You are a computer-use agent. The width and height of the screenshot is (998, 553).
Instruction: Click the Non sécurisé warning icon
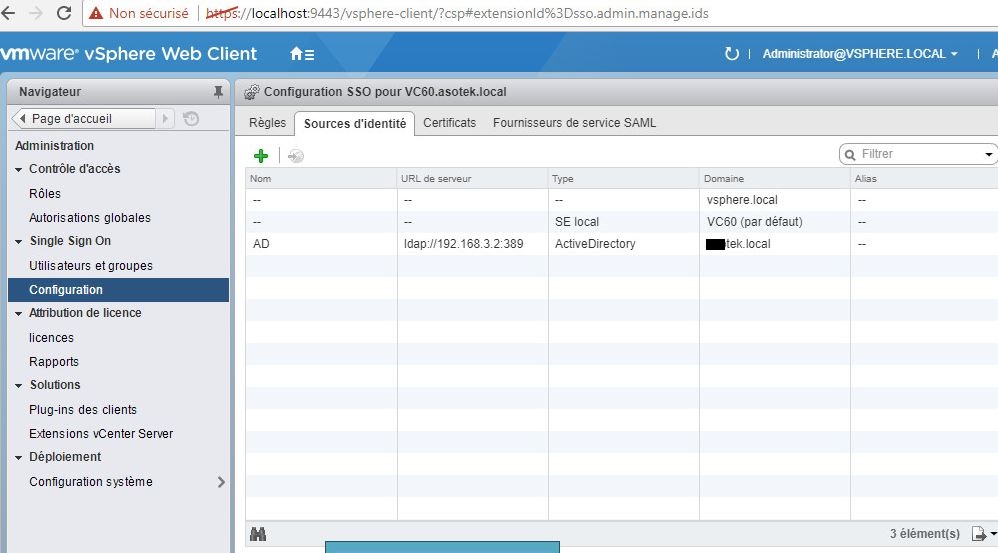click(95, 13)
